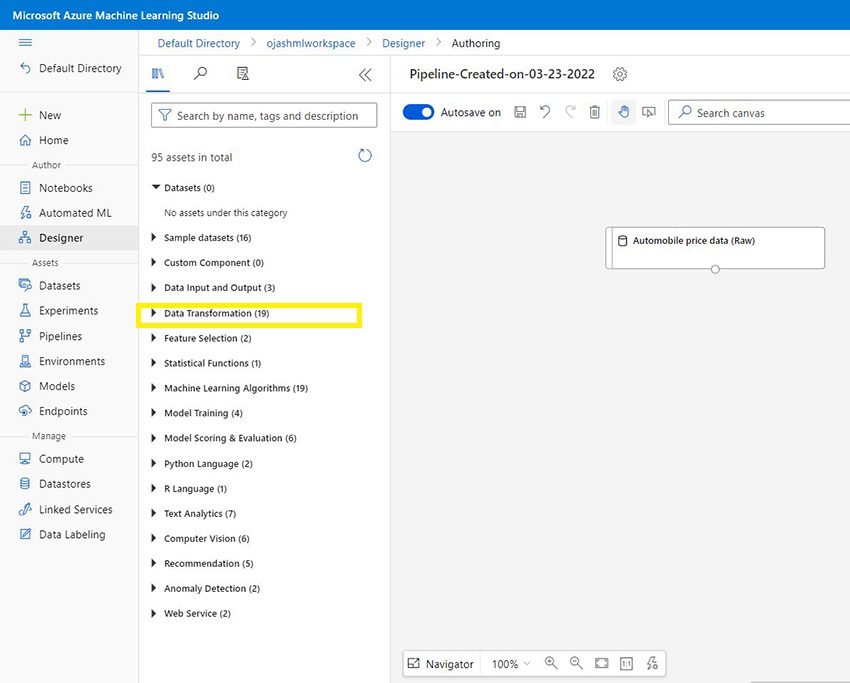This screenshot has height=683, width=850.
Task: Expand Data Transformation (19)
Action: coord(154,313)
